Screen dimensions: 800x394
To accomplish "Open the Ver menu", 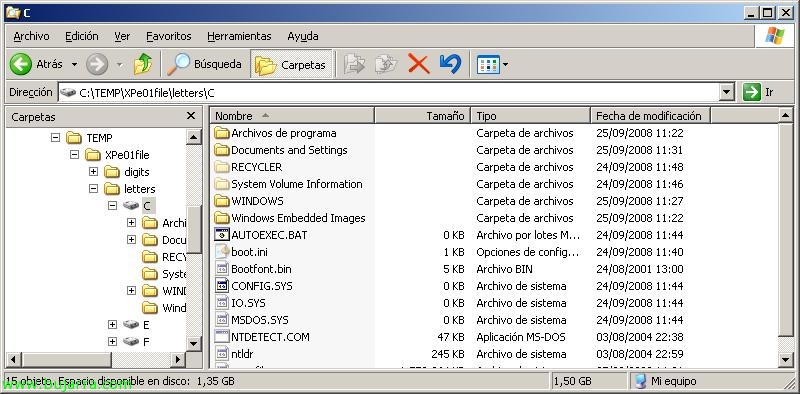I will click(x=122, y=36).
